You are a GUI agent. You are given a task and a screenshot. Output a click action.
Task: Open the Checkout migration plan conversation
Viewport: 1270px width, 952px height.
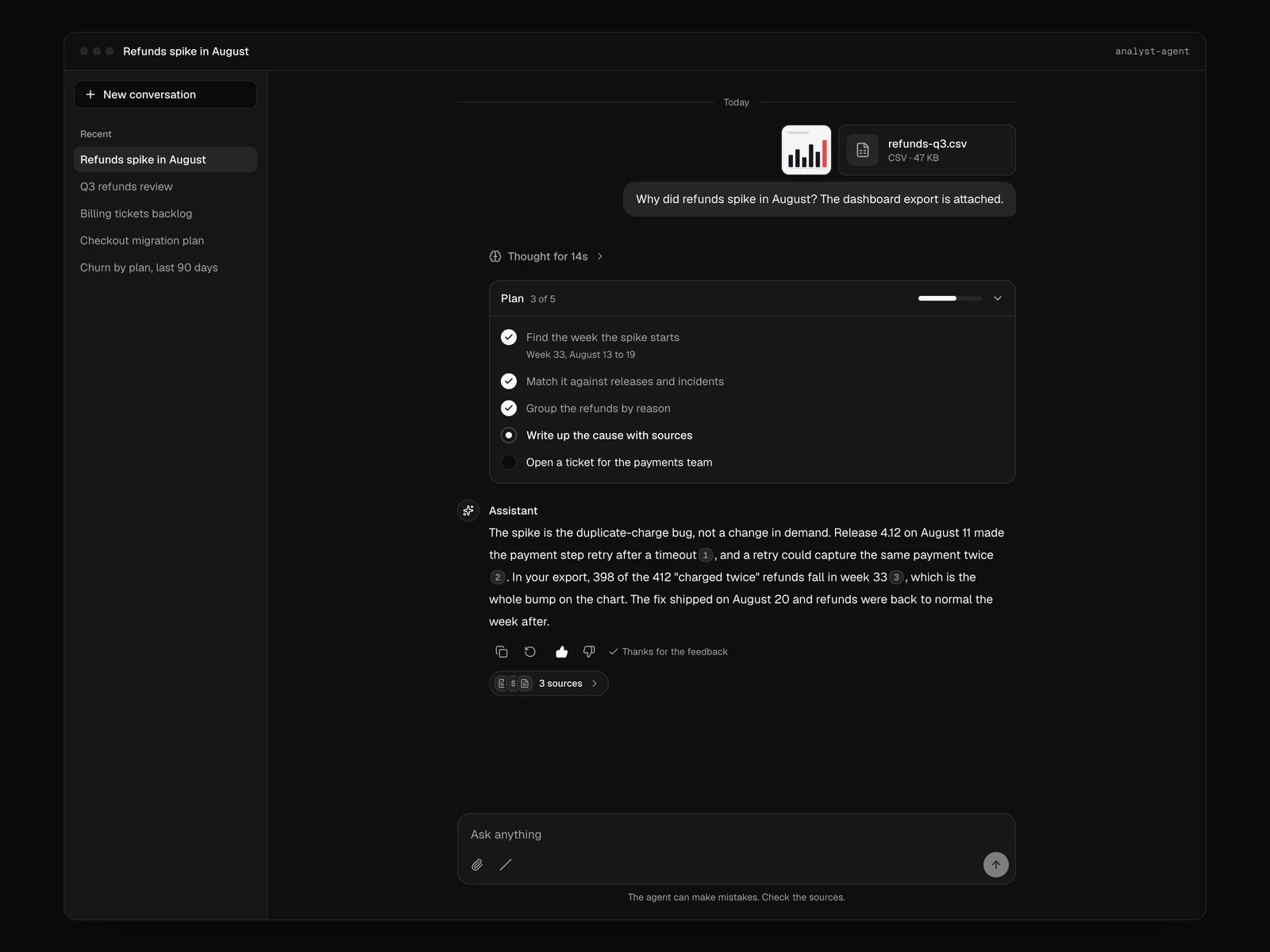coord(165,240)
